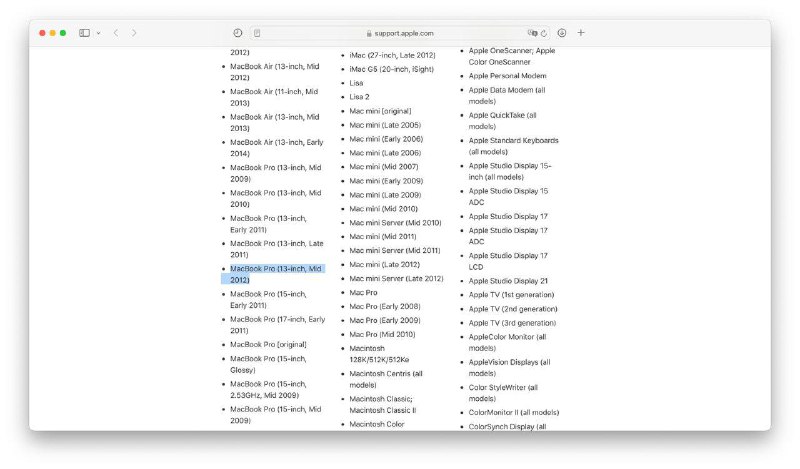Show the Safari sidebar
This screenshot has width=800, height=469.
84,33
